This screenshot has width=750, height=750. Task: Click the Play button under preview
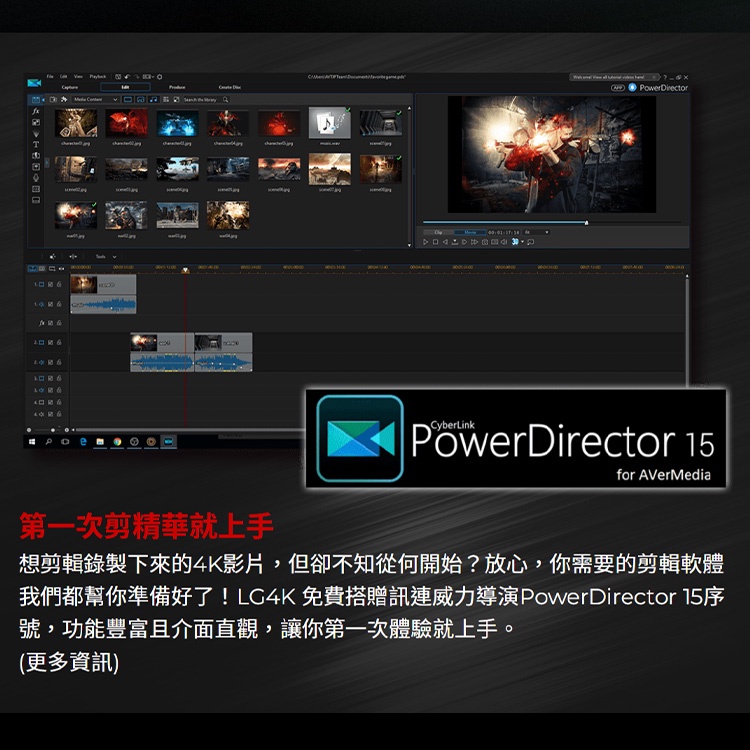tap(425, 241)
